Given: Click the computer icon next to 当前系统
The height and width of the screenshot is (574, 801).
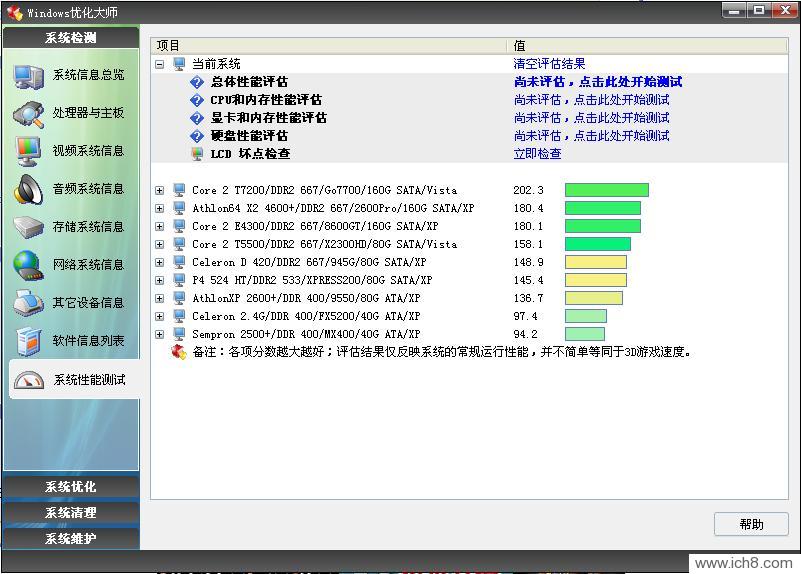Looking at the screenshot, I should pyautogui.click(x=179, y=64).
